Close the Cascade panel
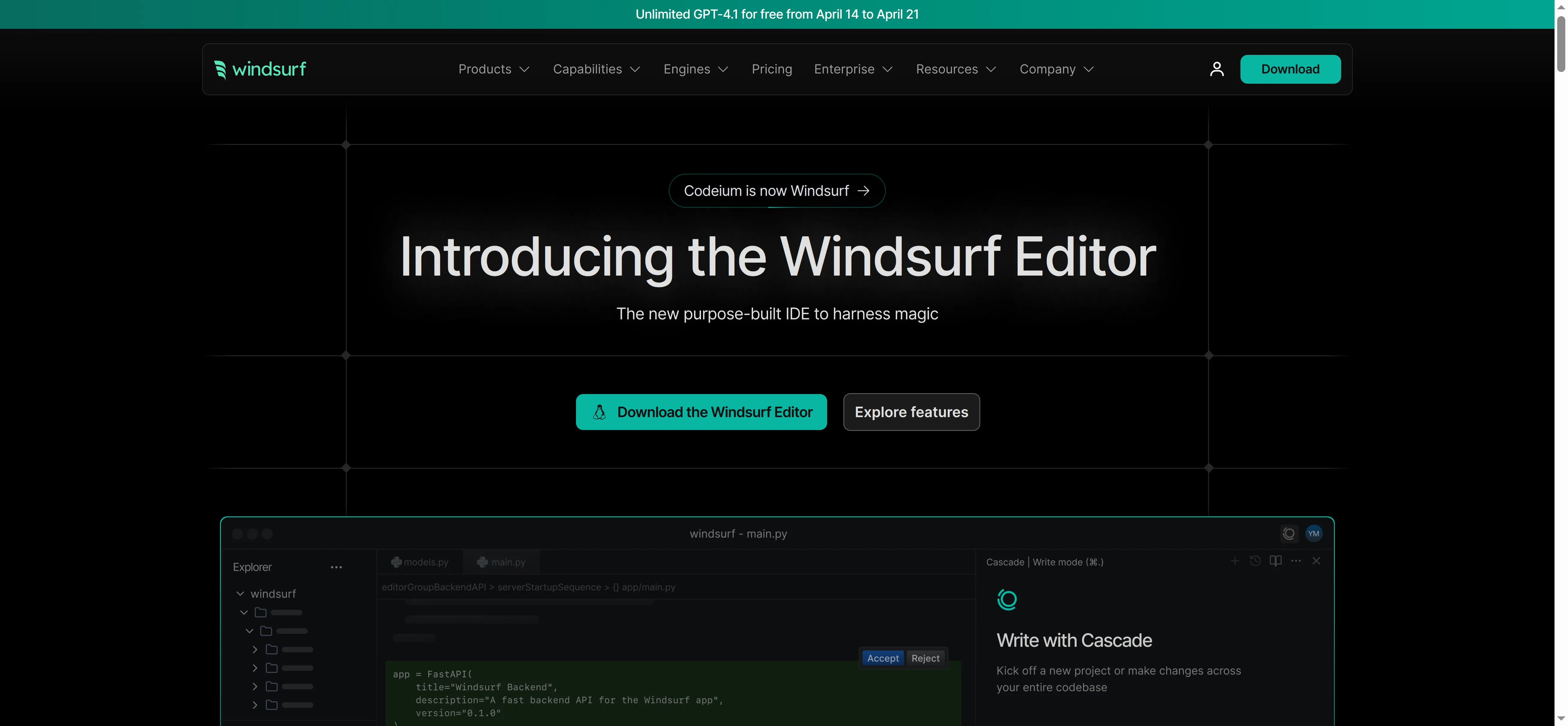The width and height of the screenshot is (1568, 726). [1316, 561]
